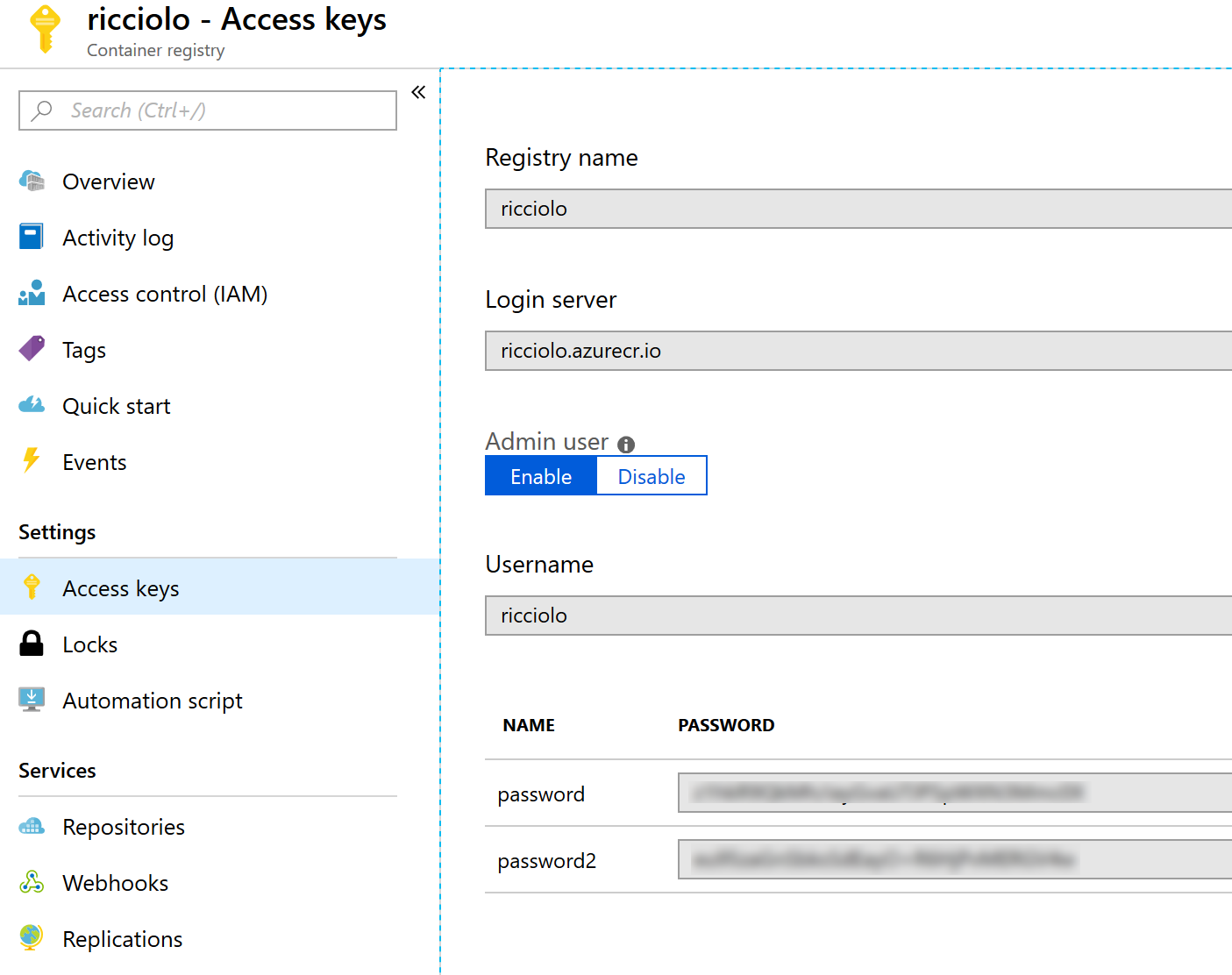Click the Admin user info icon
The image size is (1232, 975).
click(626, 445)
